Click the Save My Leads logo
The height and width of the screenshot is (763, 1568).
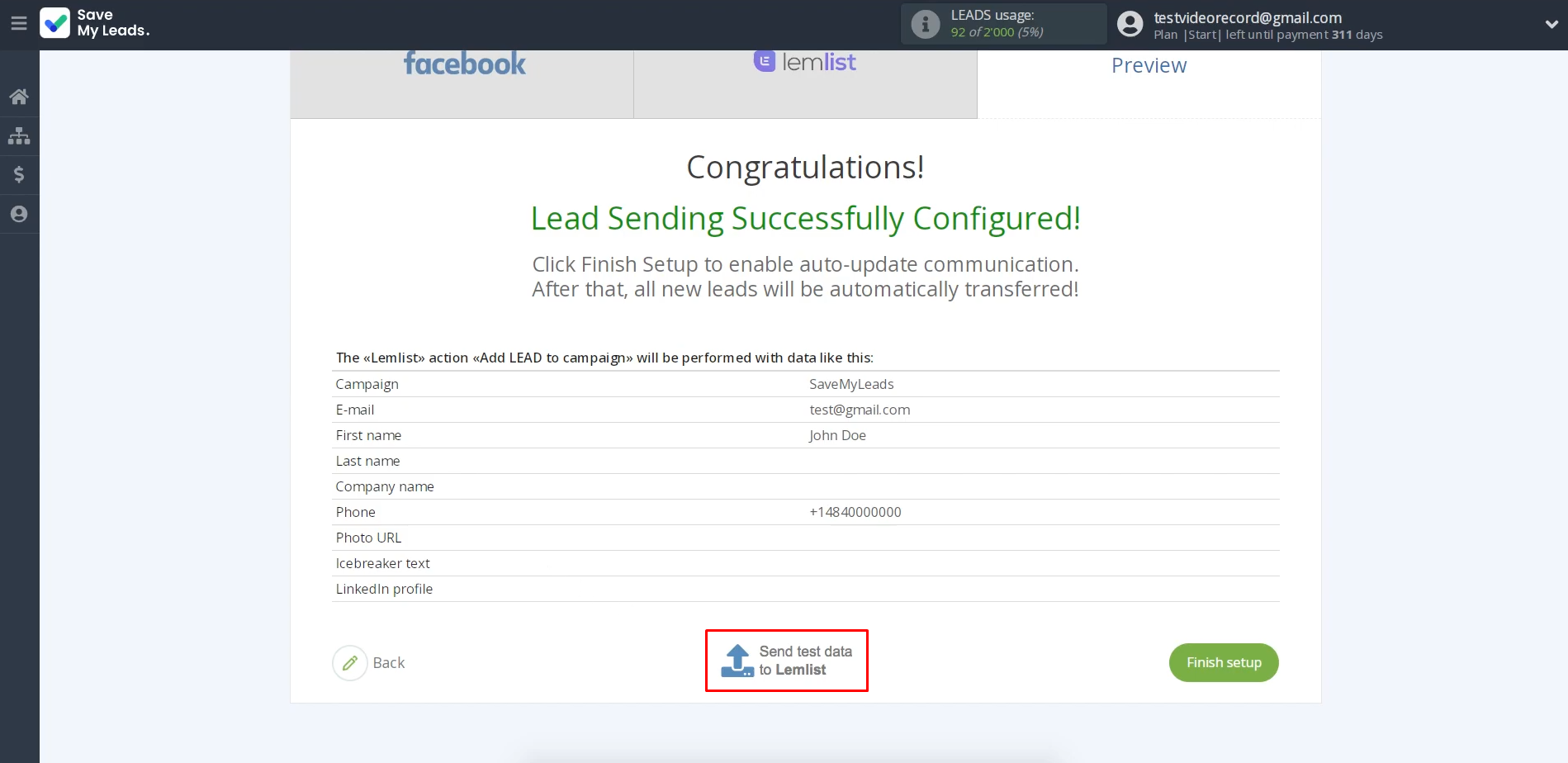(x=95, y=23)
